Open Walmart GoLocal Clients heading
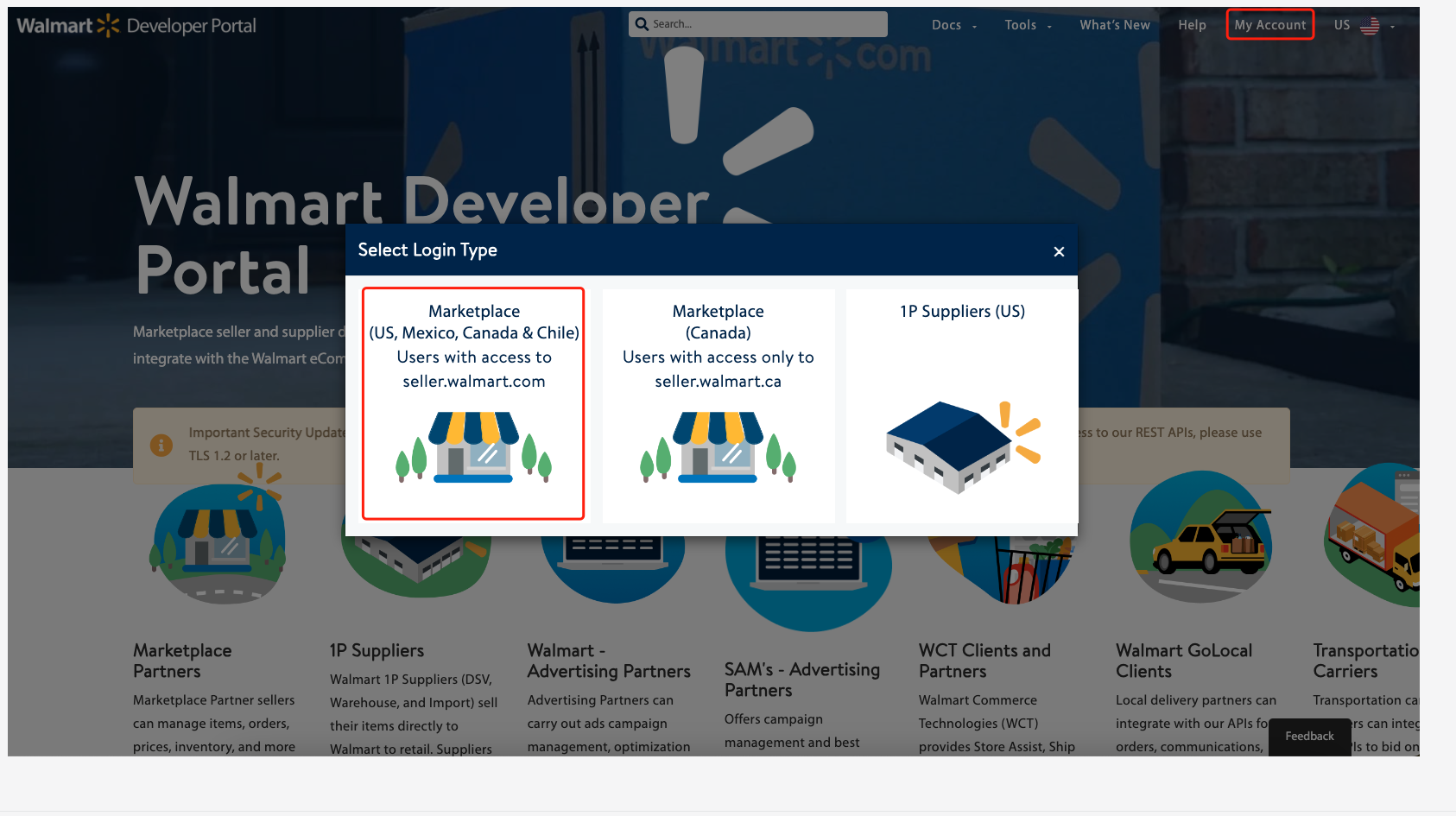The image size is (1456, 816). (1184, 661)
